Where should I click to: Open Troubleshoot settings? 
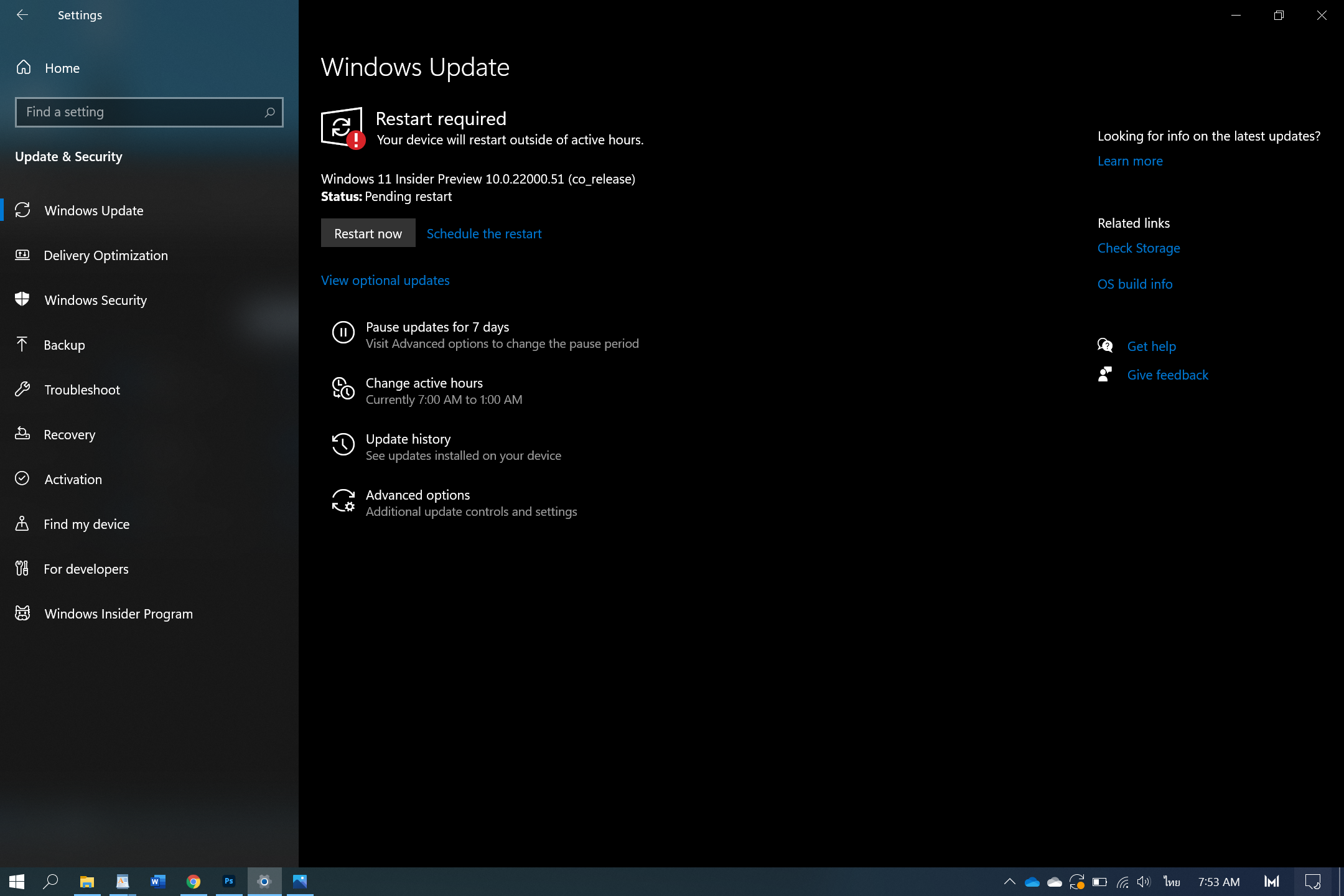(149, 390)
